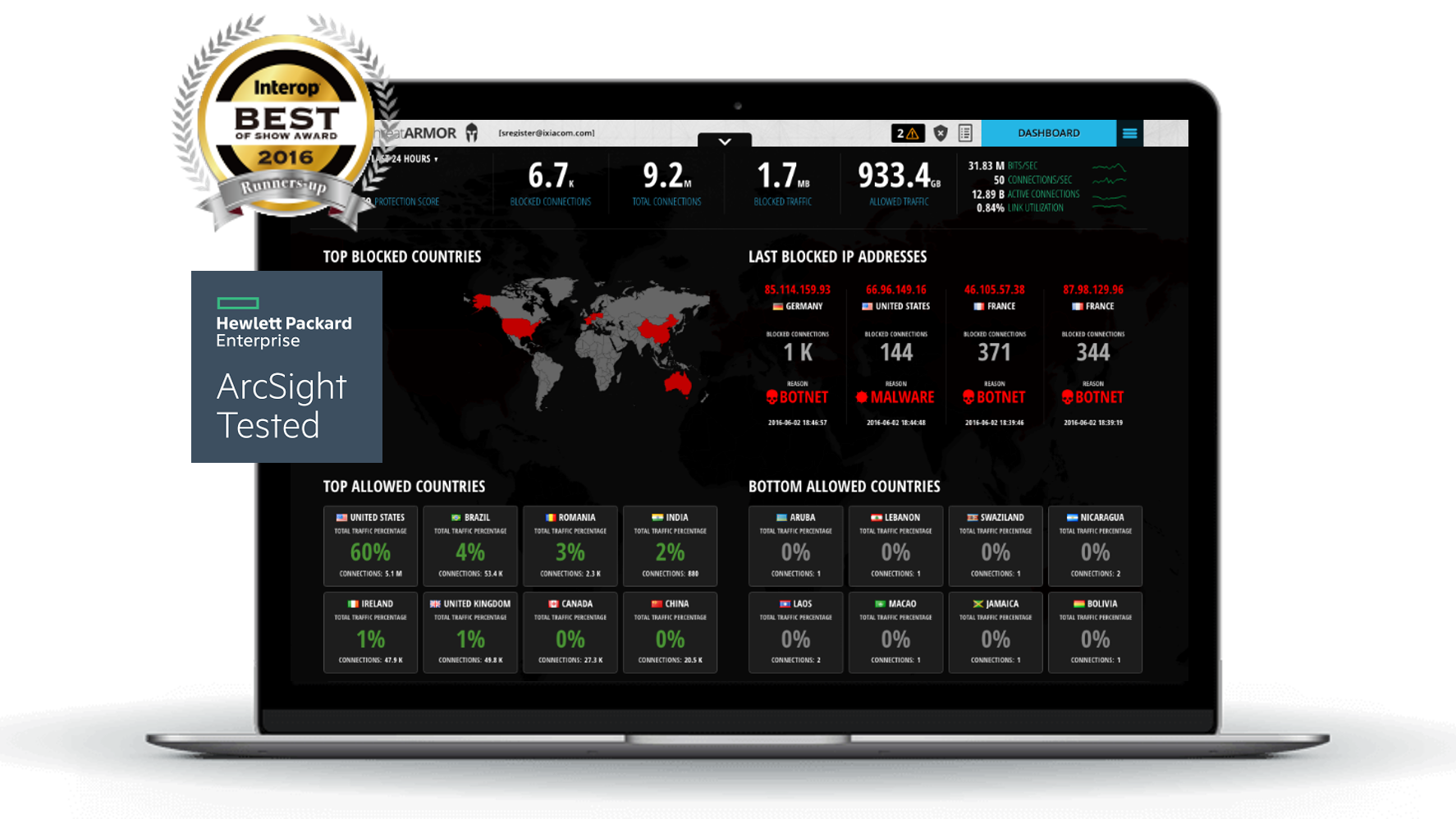The height and width of the screenshot is (819, 1456).
Task: Click the ThreatARMOR spartan helmet logo
Action: tap(472, 133)
